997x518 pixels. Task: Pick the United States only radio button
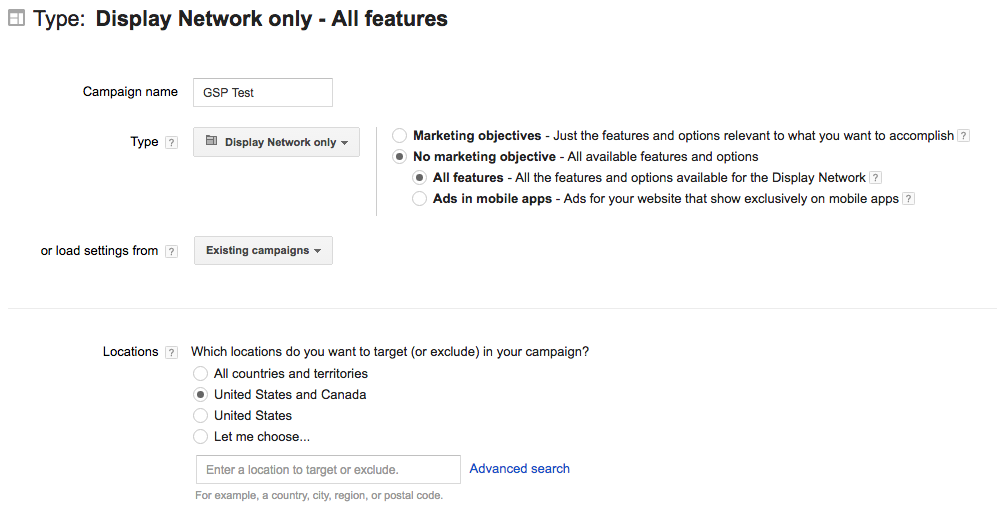[x=201, y=416]
